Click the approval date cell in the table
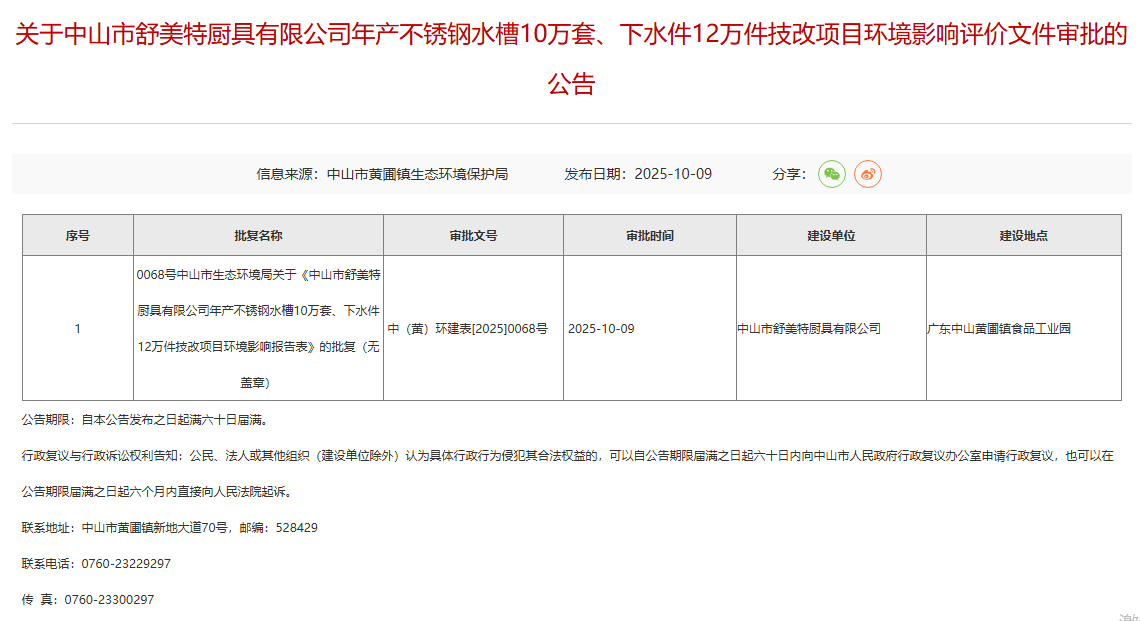Viewport: 1140px width, 621px height. coord(601,329)
